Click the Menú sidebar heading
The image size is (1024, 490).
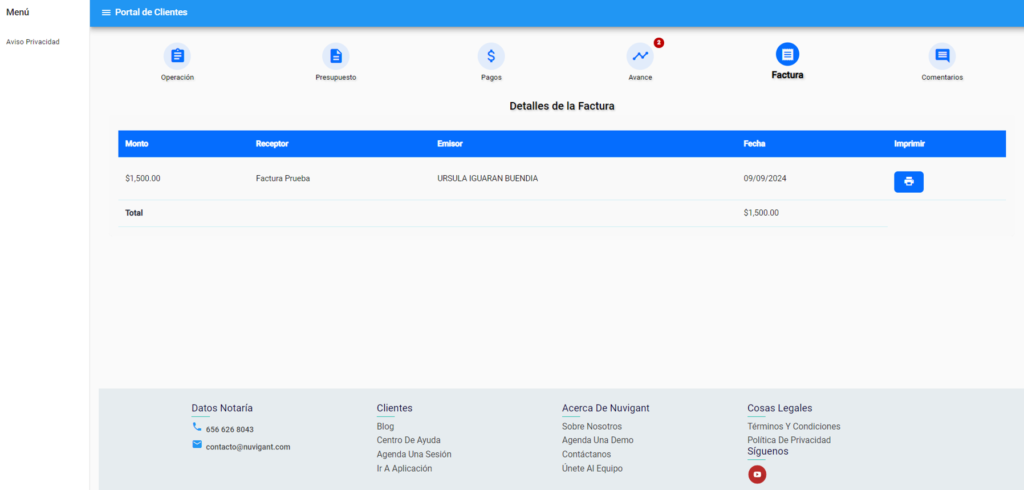coord(18,12)
